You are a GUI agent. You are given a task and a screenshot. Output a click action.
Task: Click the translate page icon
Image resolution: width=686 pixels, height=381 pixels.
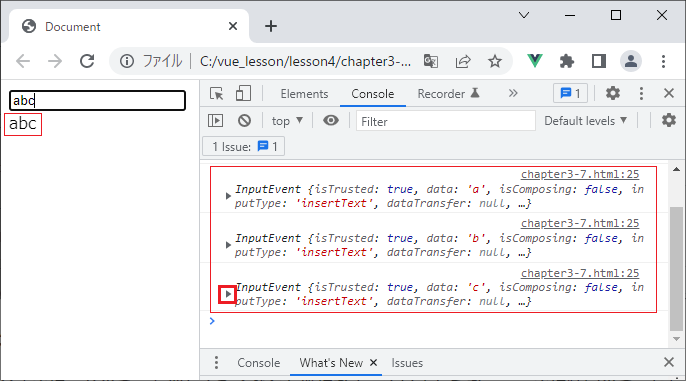[431, 61]
